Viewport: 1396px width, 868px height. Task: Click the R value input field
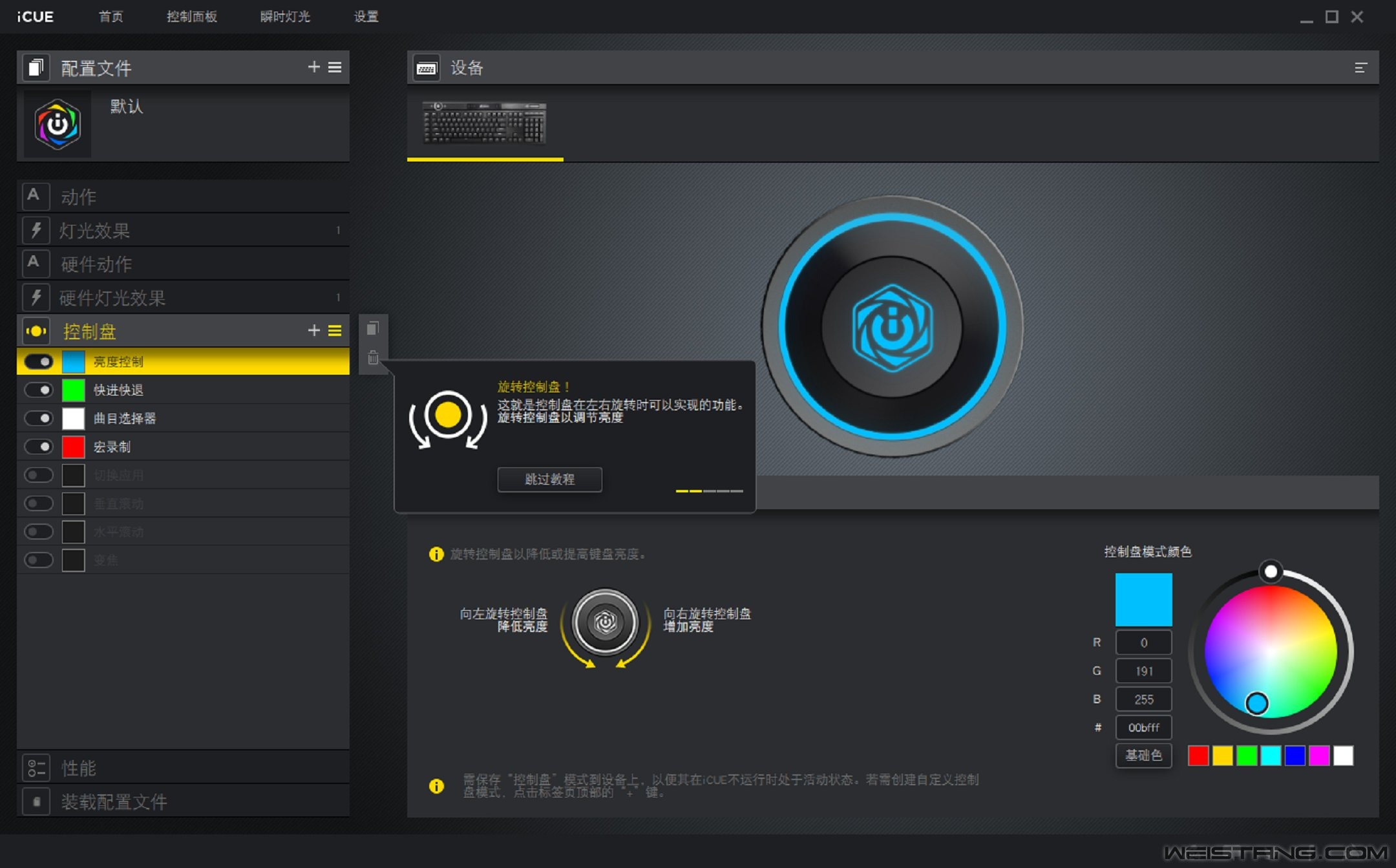pyautogui.click(x=1143, y=642)
